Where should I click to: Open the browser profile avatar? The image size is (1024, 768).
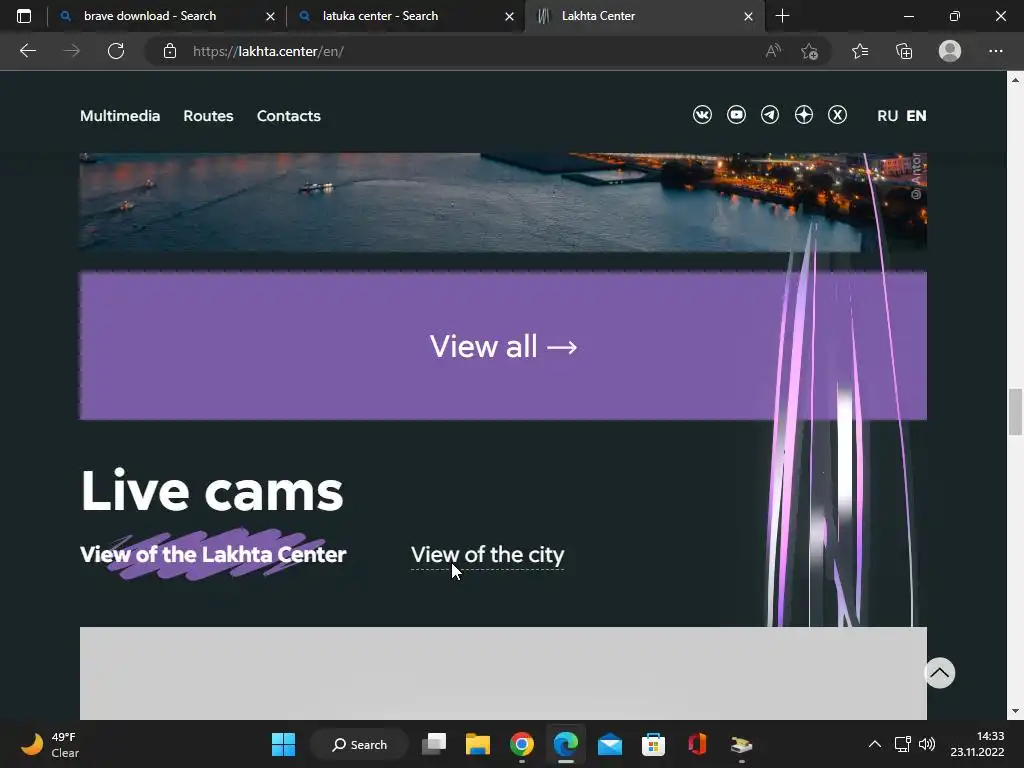coord(950,51)
